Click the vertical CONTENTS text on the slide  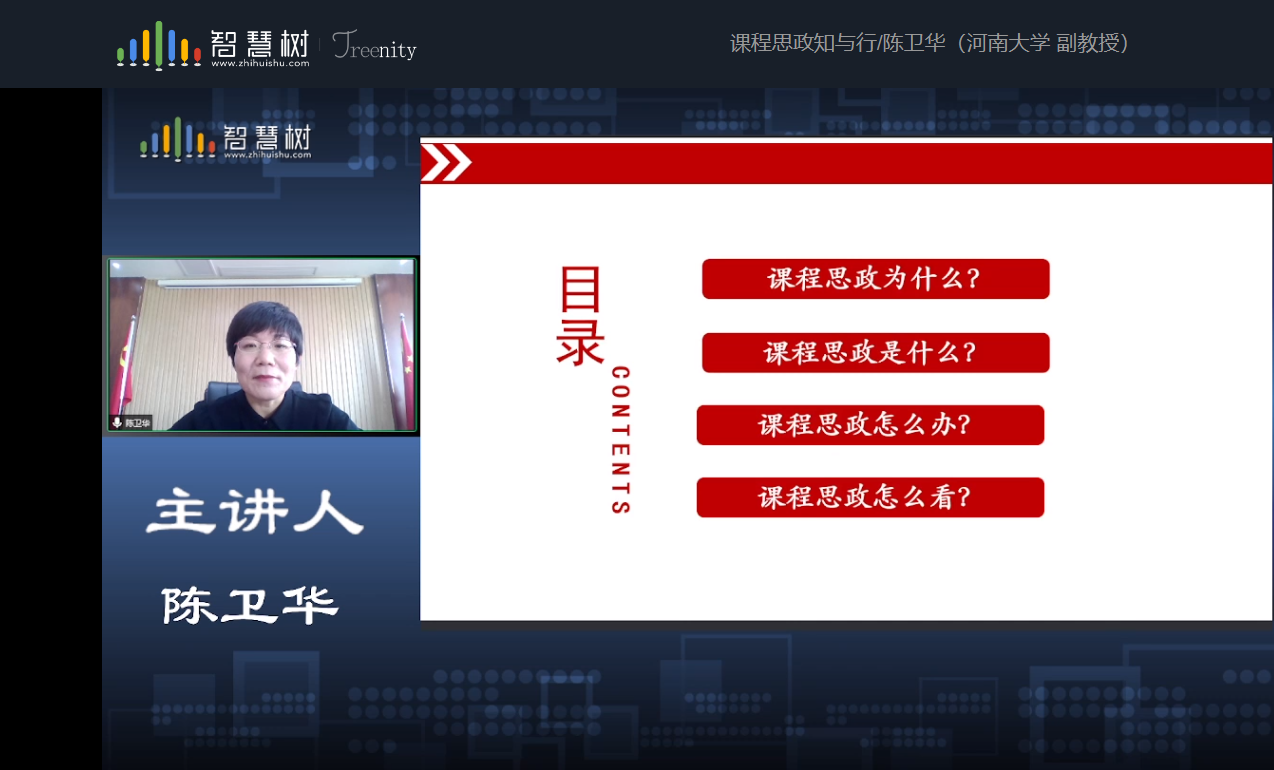(620, 440)
